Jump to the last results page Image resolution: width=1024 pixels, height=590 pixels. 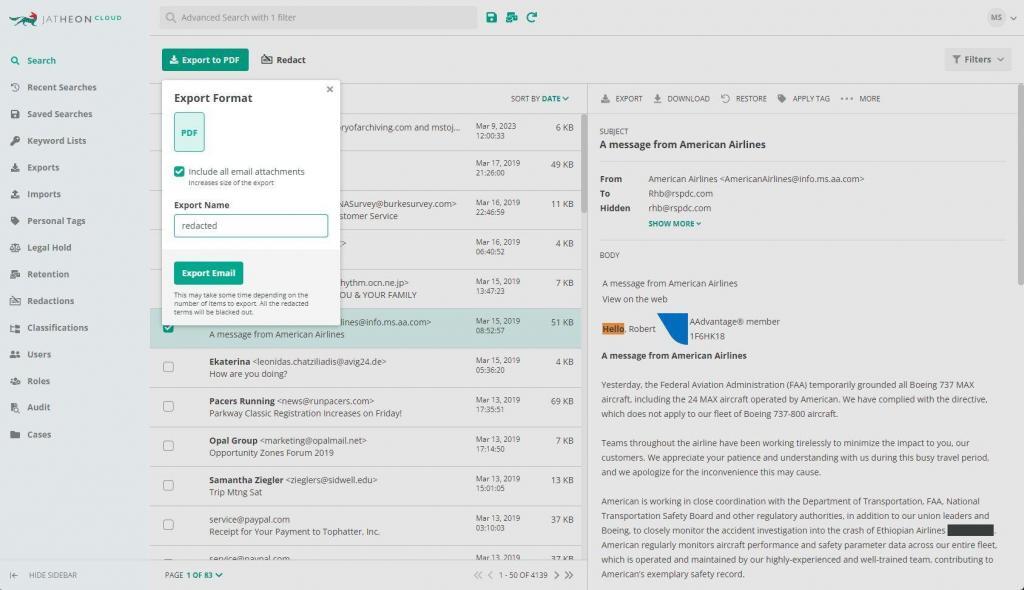click(569, 575)
